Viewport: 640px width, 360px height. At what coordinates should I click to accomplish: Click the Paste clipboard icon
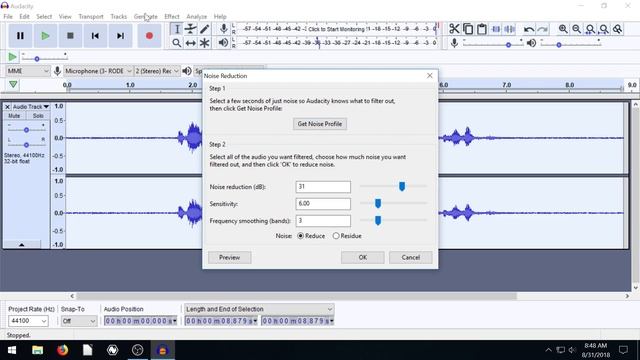482,29
